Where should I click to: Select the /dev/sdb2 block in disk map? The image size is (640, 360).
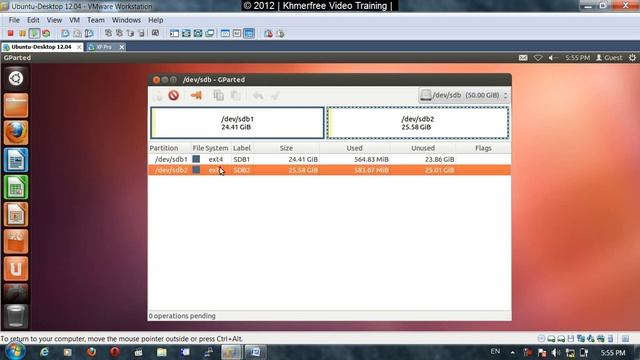(x=418, y=123)
